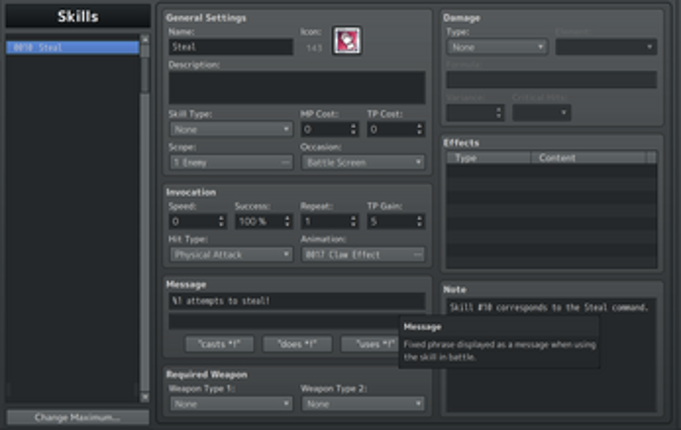Open the Critical Hits dropdown
This screenshot has height=430, width=681.
pos(541,113)
